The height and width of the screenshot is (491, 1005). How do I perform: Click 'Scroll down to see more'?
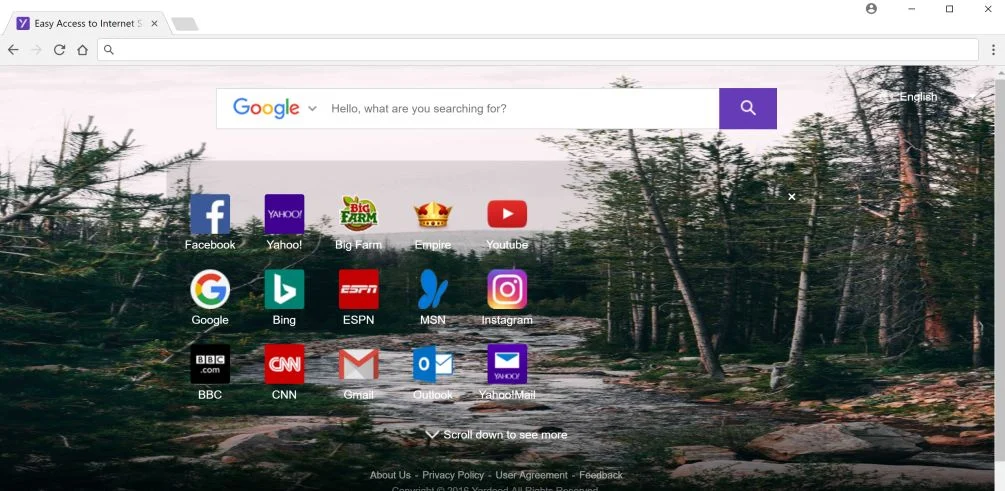coord(497,435)
